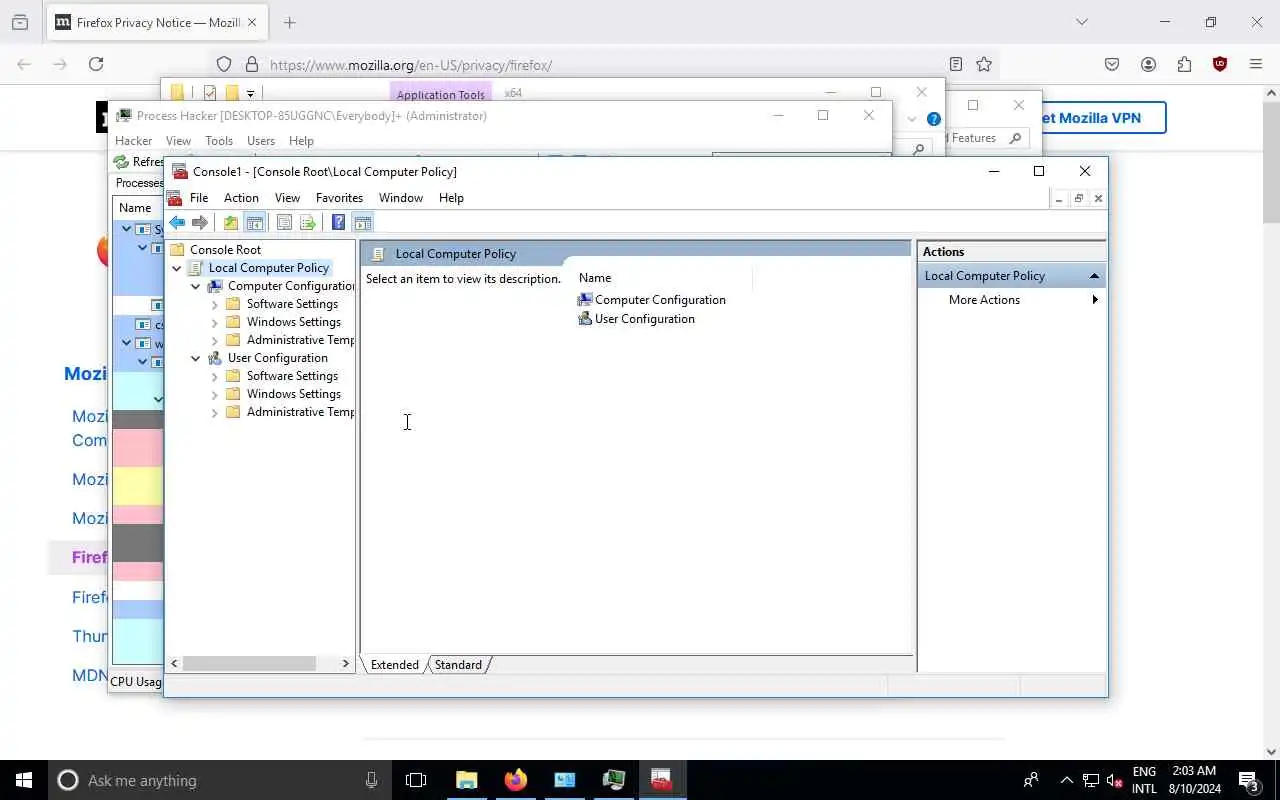This screenshot has height=800, width=1280.
Task: Expand Software Settings under User Configuration
Action: coord(215,376)
